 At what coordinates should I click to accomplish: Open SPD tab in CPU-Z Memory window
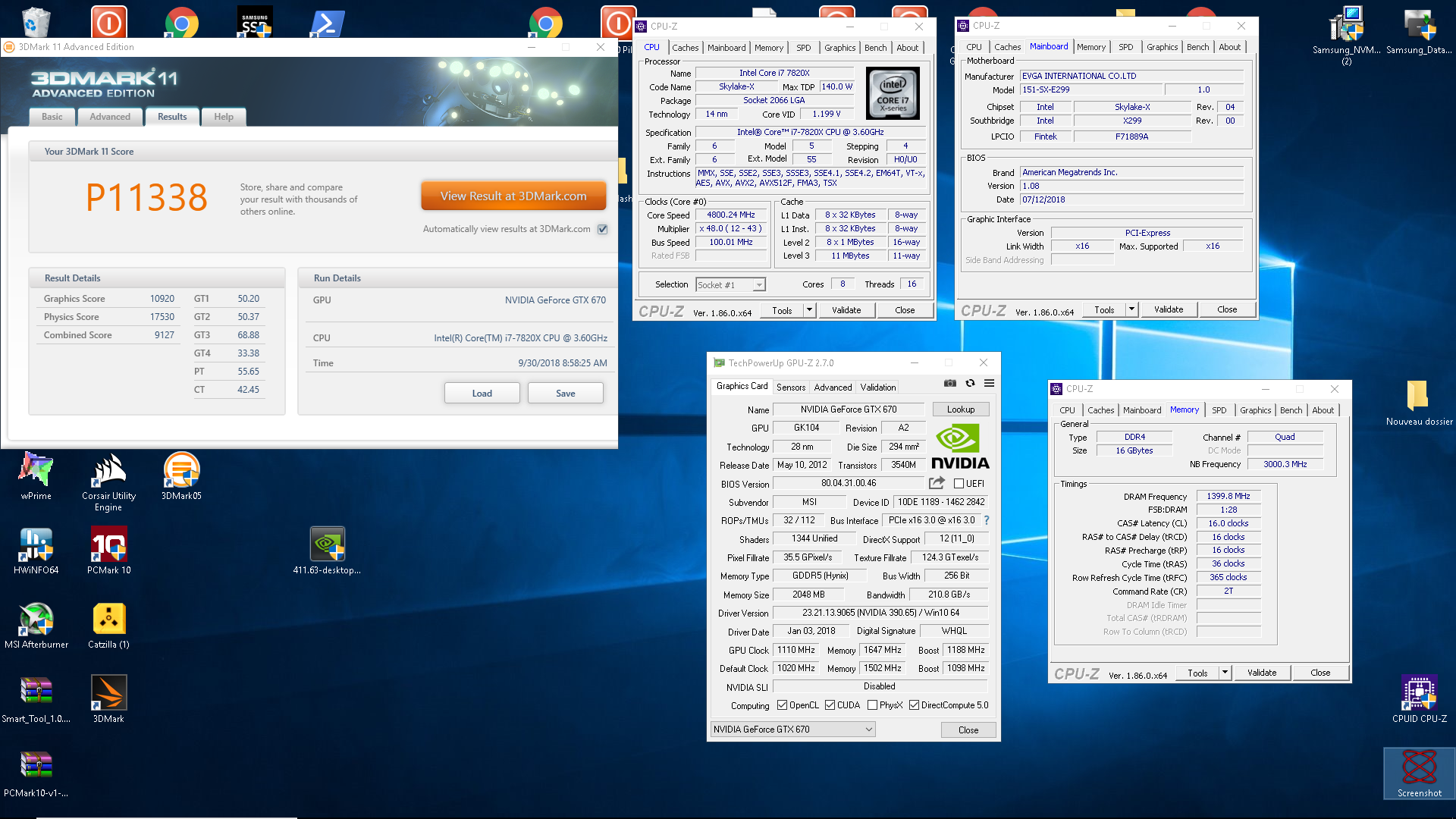point(1219,410)
